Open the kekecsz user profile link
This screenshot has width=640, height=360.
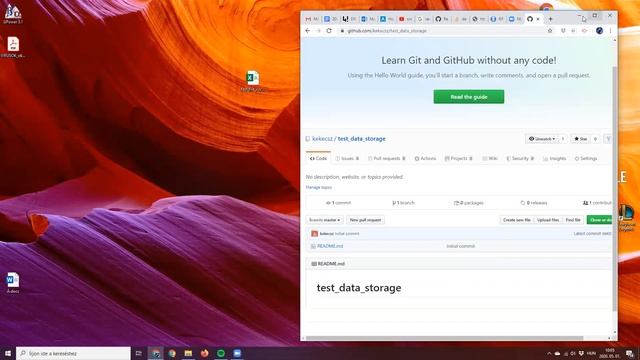pos(322,139)
